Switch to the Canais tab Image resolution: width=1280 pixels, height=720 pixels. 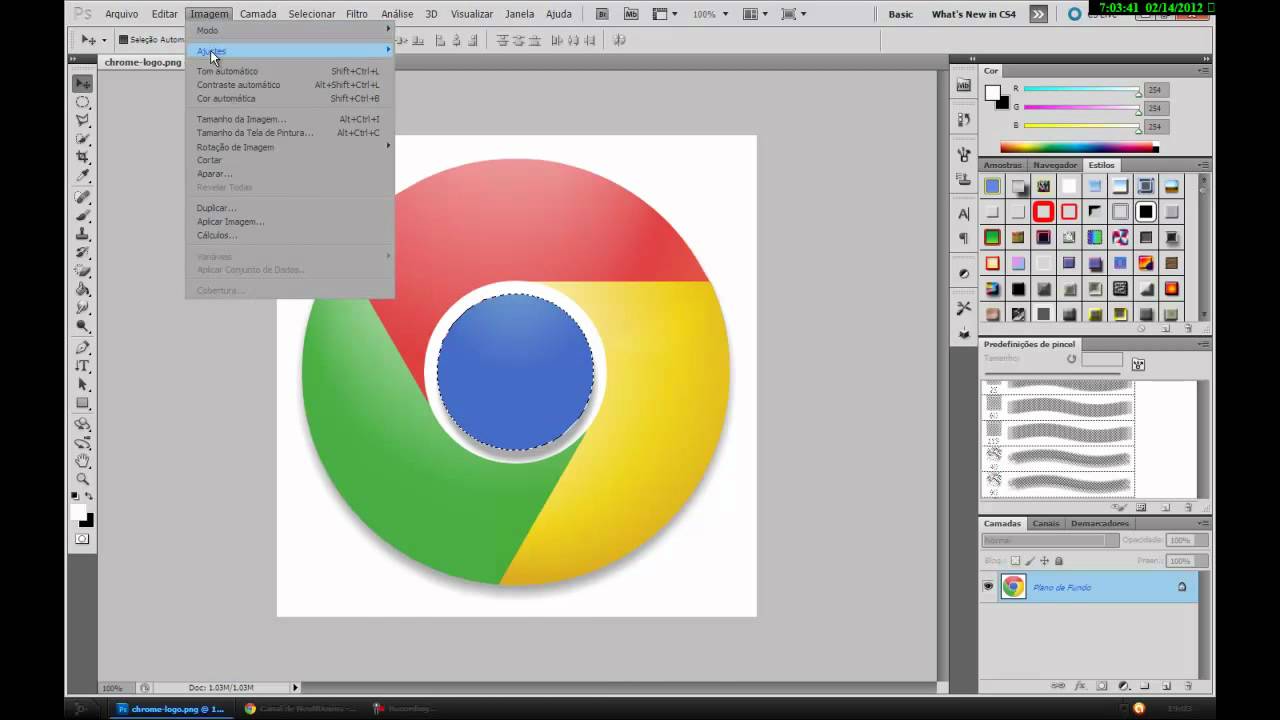[1046, 523]
